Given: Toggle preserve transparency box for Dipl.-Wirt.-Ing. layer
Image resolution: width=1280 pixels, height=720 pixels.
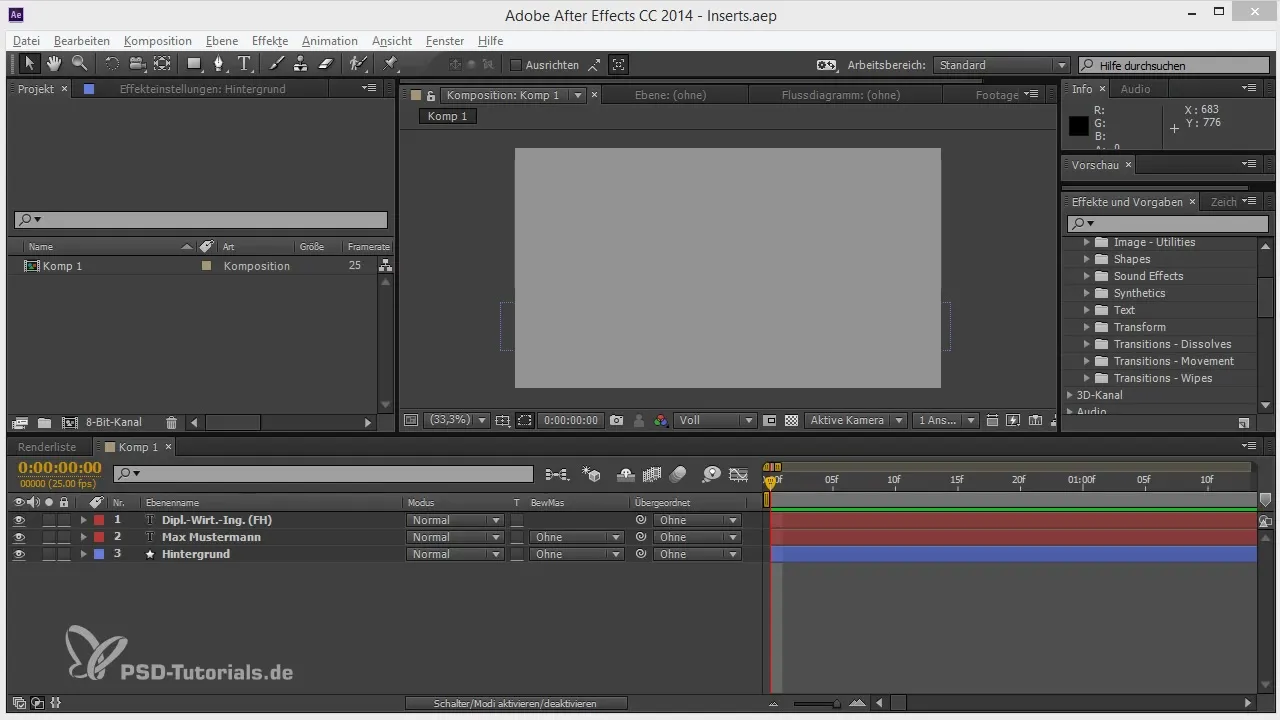Looking at the screenshot, I should point(517,520).
